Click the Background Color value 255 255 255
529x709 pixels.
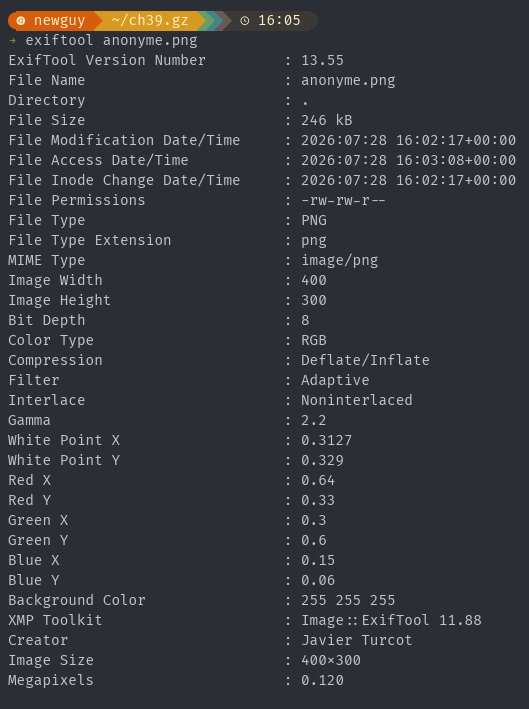pos(348,600)
